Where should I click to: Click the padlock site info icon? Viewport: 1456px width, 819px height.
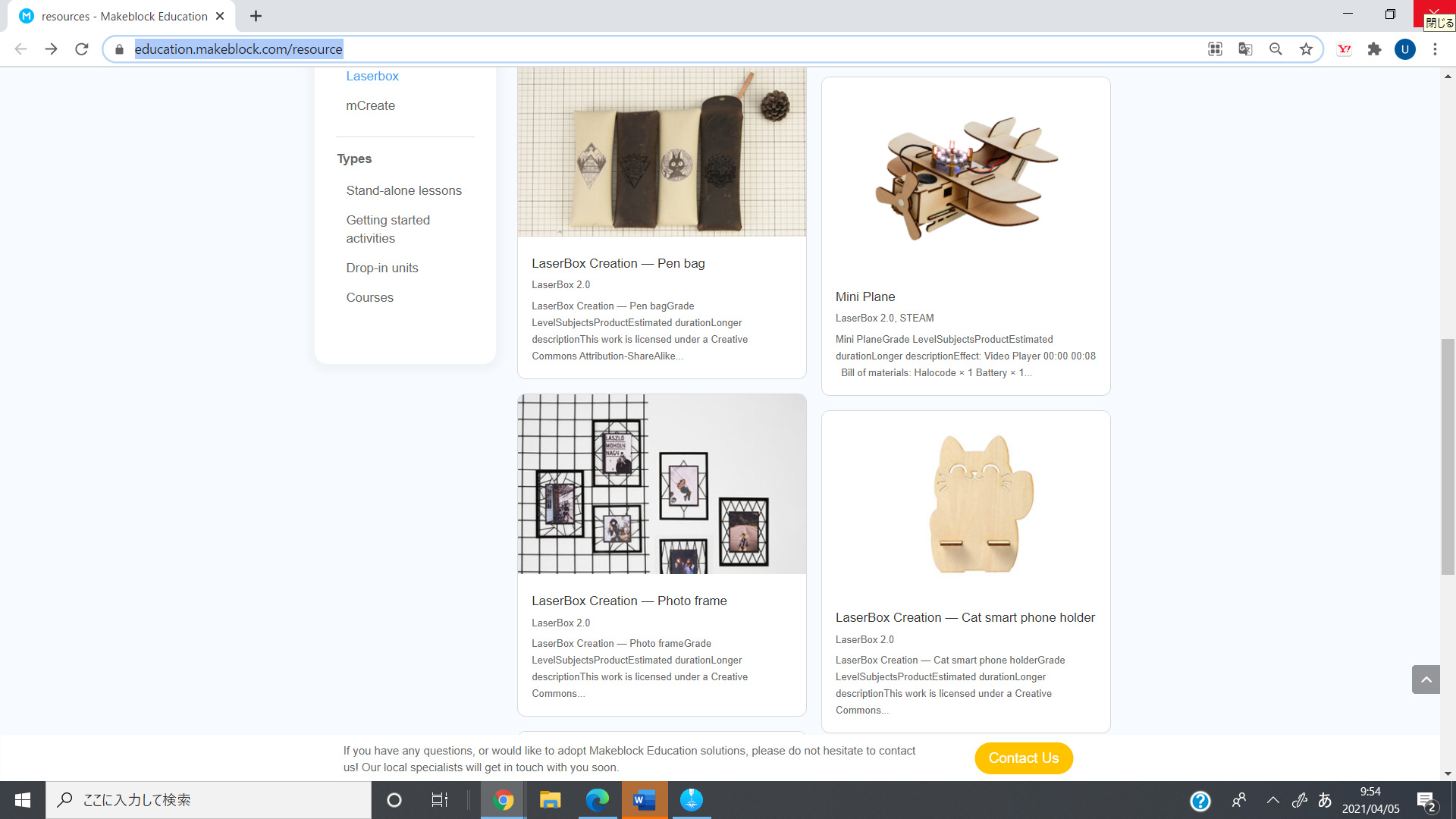[x=119, y=49]
